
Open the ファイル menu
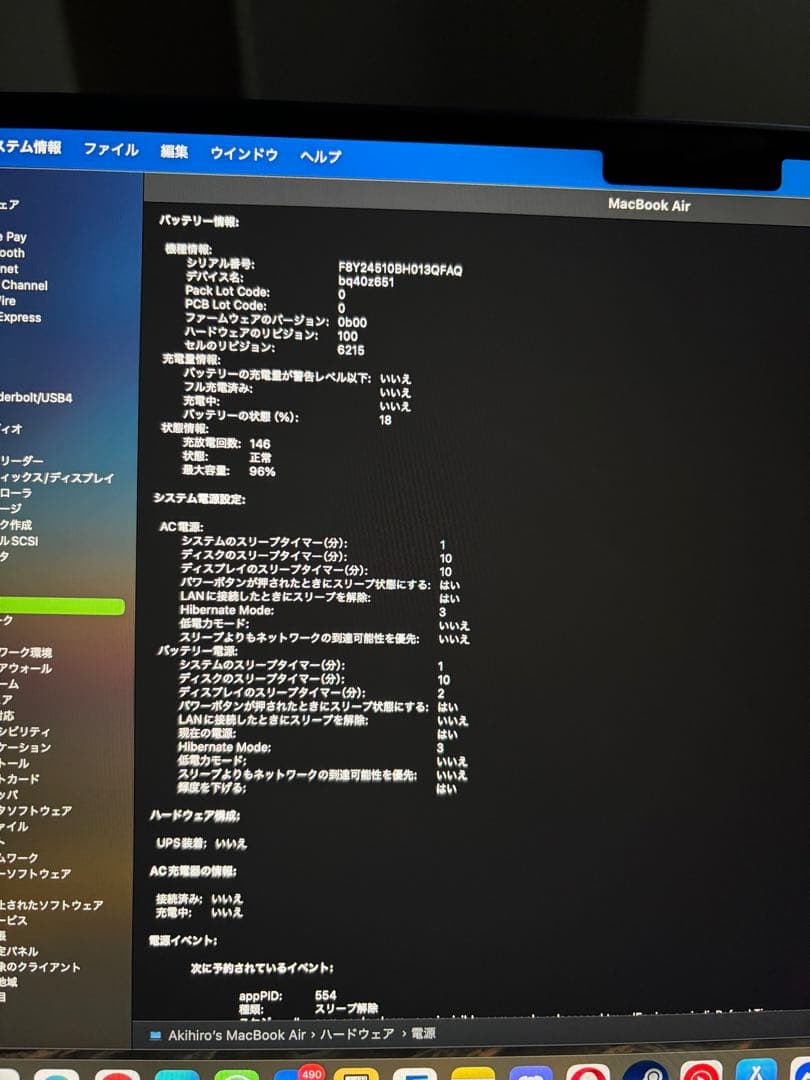[110, 149]
